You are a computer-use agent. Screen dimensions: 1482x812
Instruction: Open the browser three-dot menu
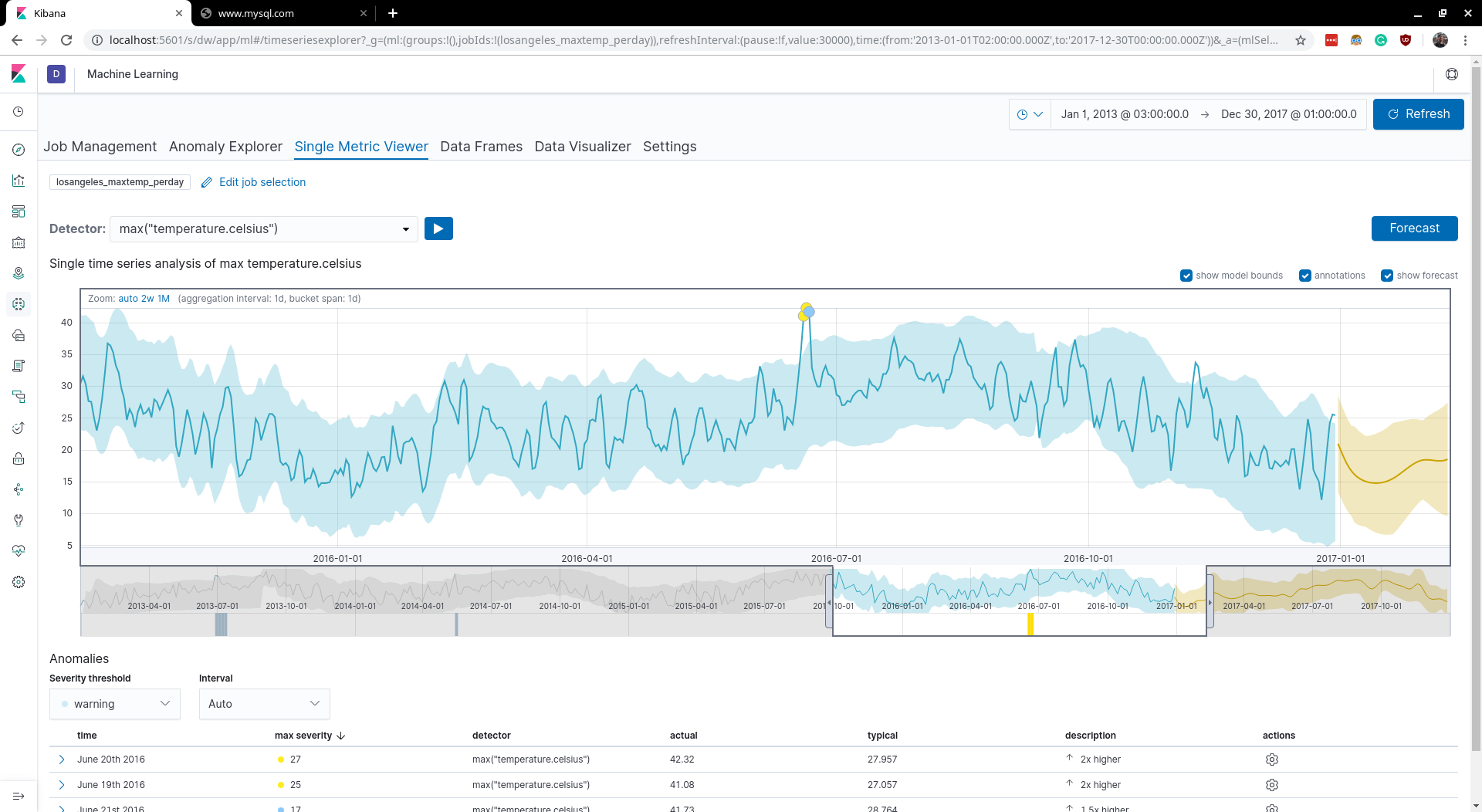[x=1465, y=40]
